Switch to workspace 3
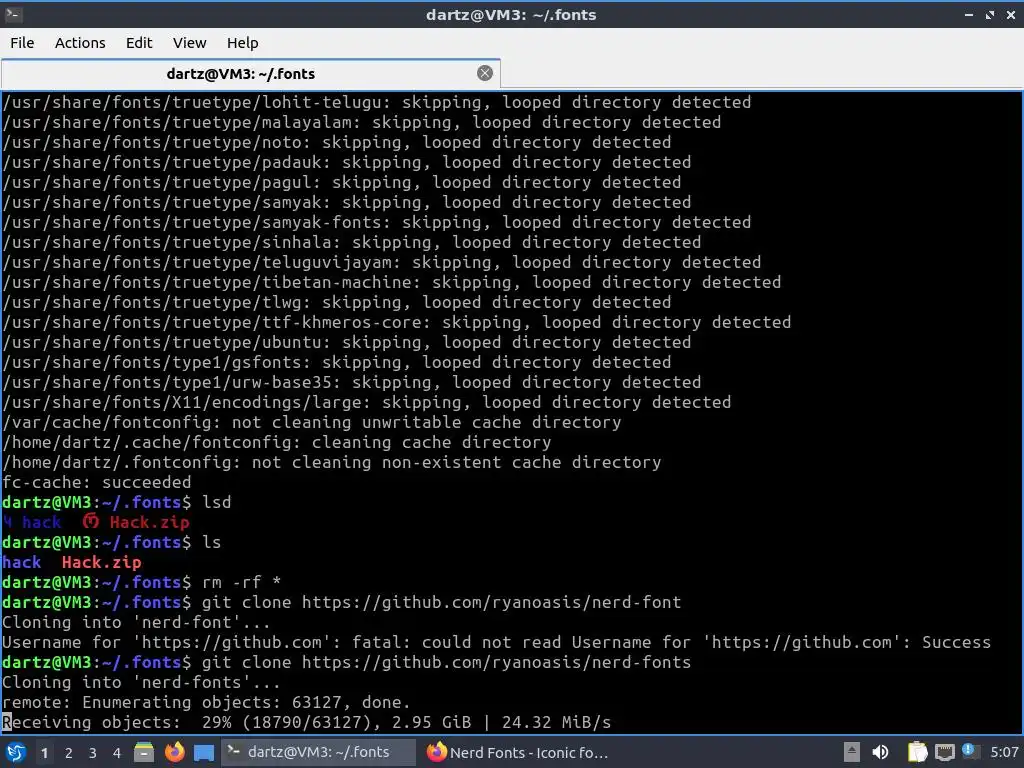This screenshot has width=1024, height=768. pyautogui.click(x=93, y=753)
